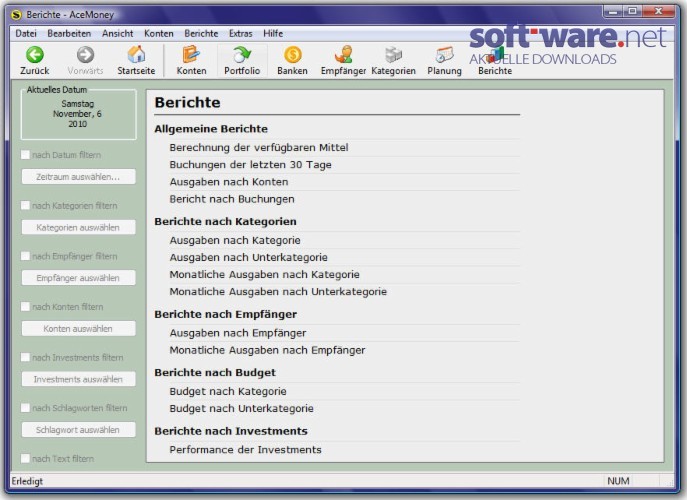Open Konten in the toolbar
This screenshot has width=687, height=500.
pos(191,60)
